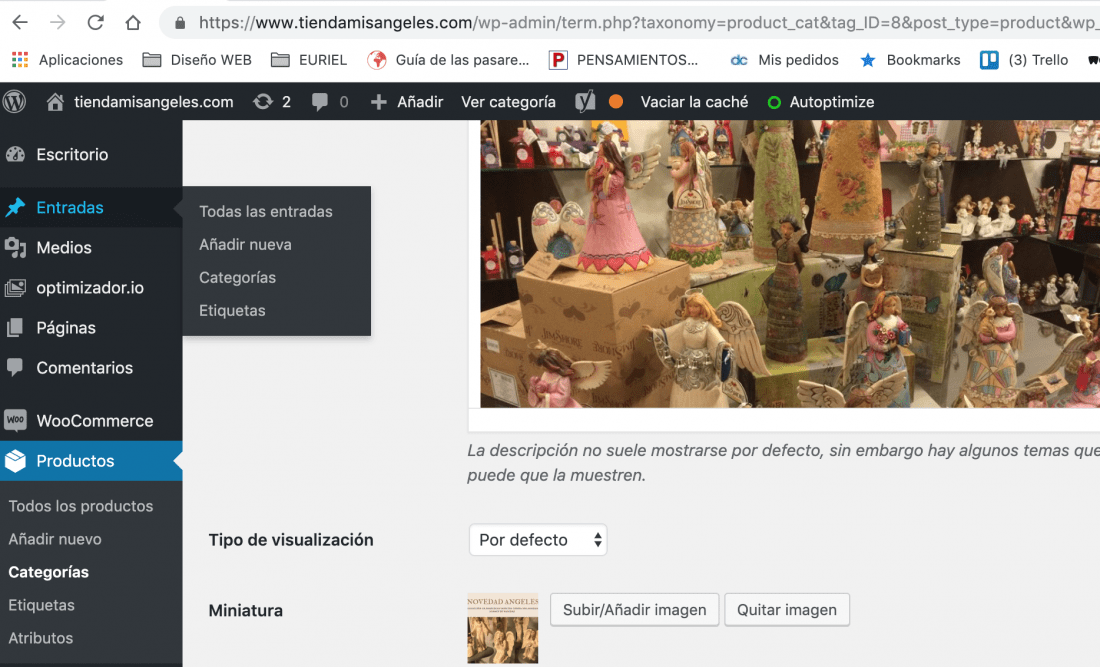The width and height of the screenshot is (1100, 667).
Task: Click the optimizador.io sidebar icon
Action: click(x=15, y=288)
